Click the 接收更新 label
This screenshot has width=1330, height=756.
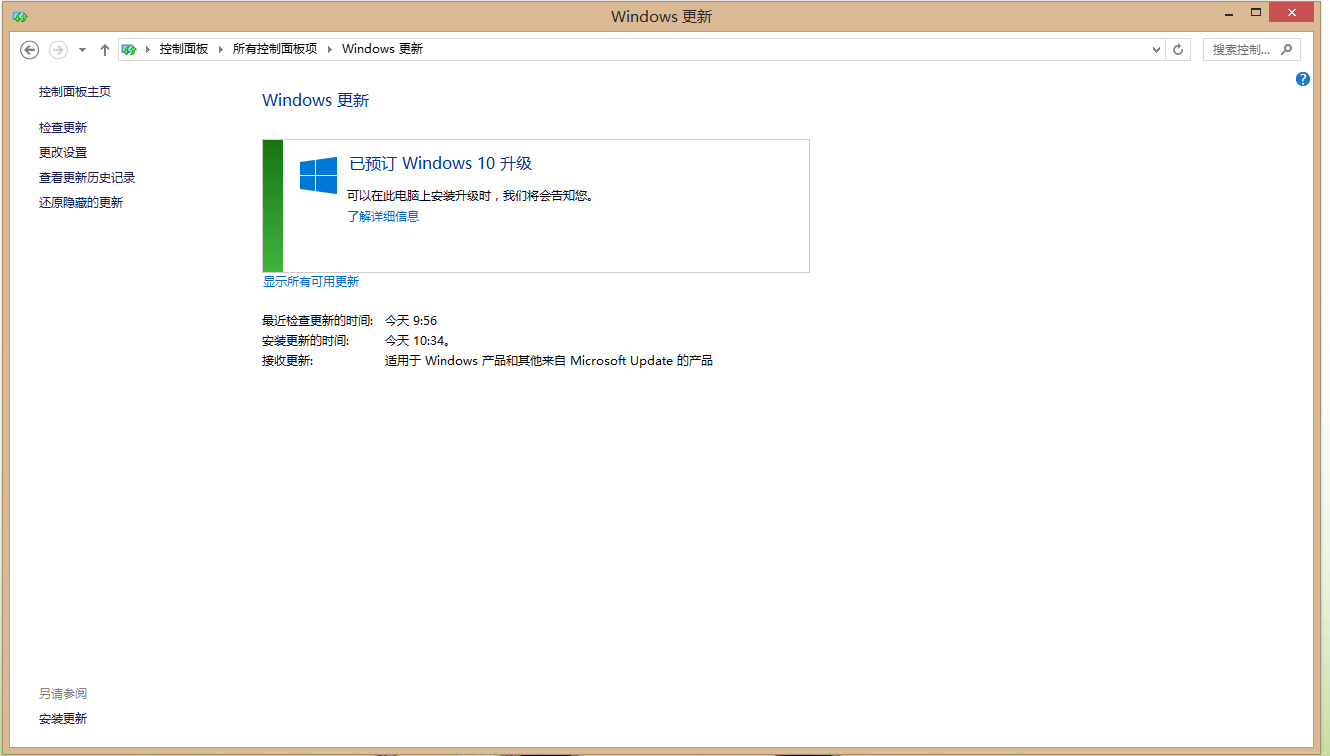288,361
